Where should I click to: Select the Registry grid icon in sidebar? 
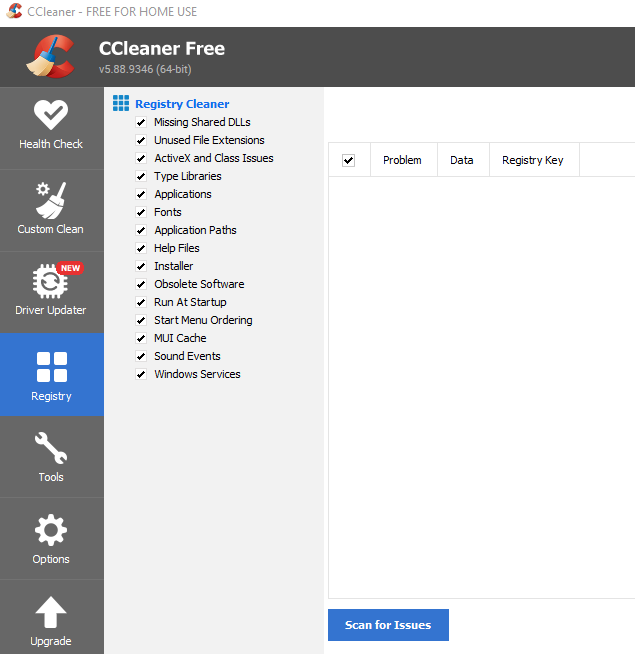click(x=52, y=367)
